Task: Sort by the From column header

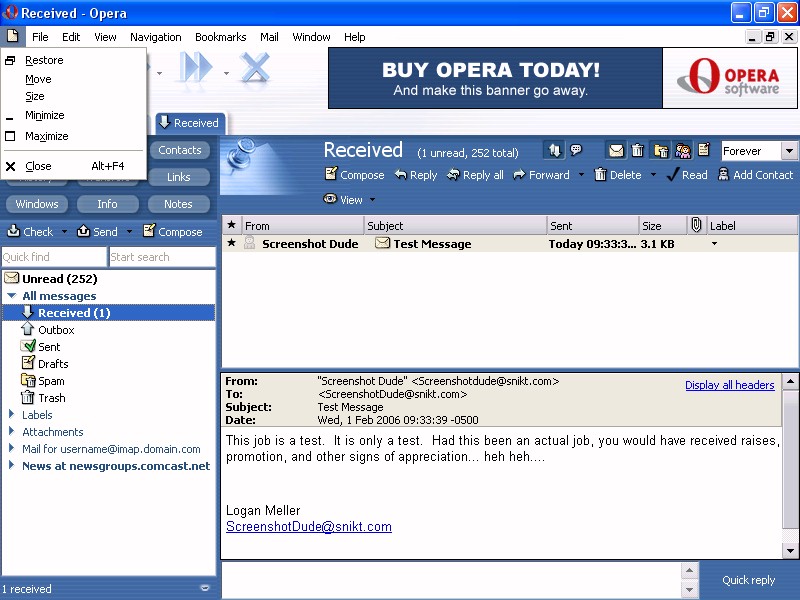Action: [x=302, y=226]
